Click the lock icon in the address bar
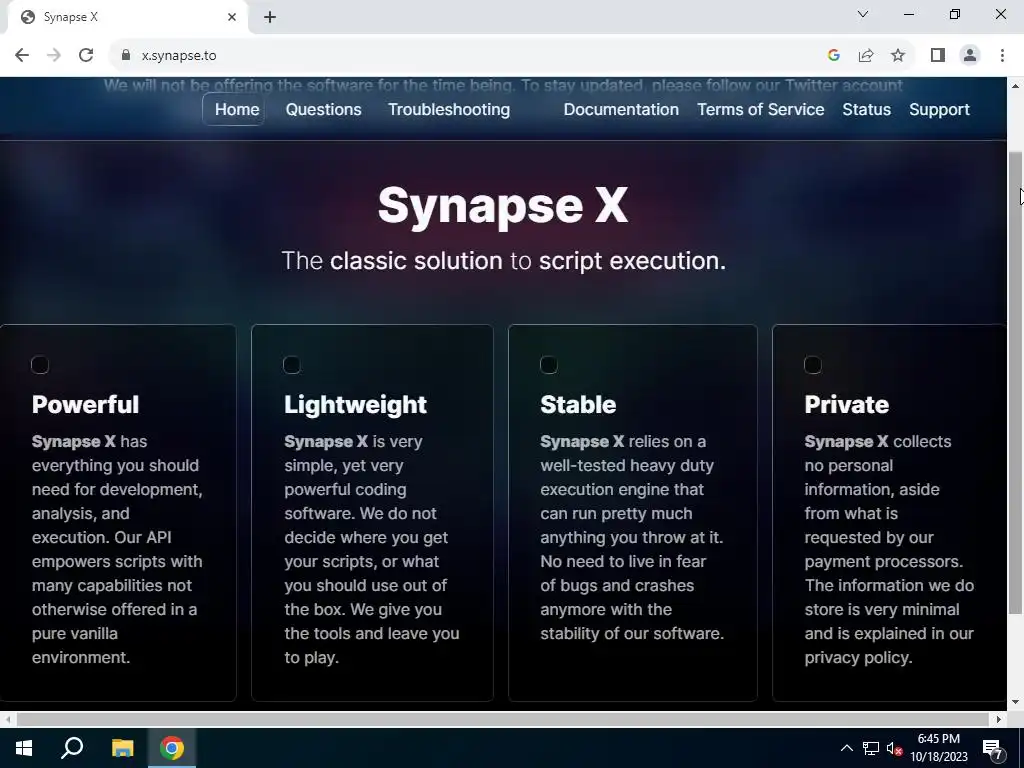This screenshot has height=768, width=1024. pos(126,56)
